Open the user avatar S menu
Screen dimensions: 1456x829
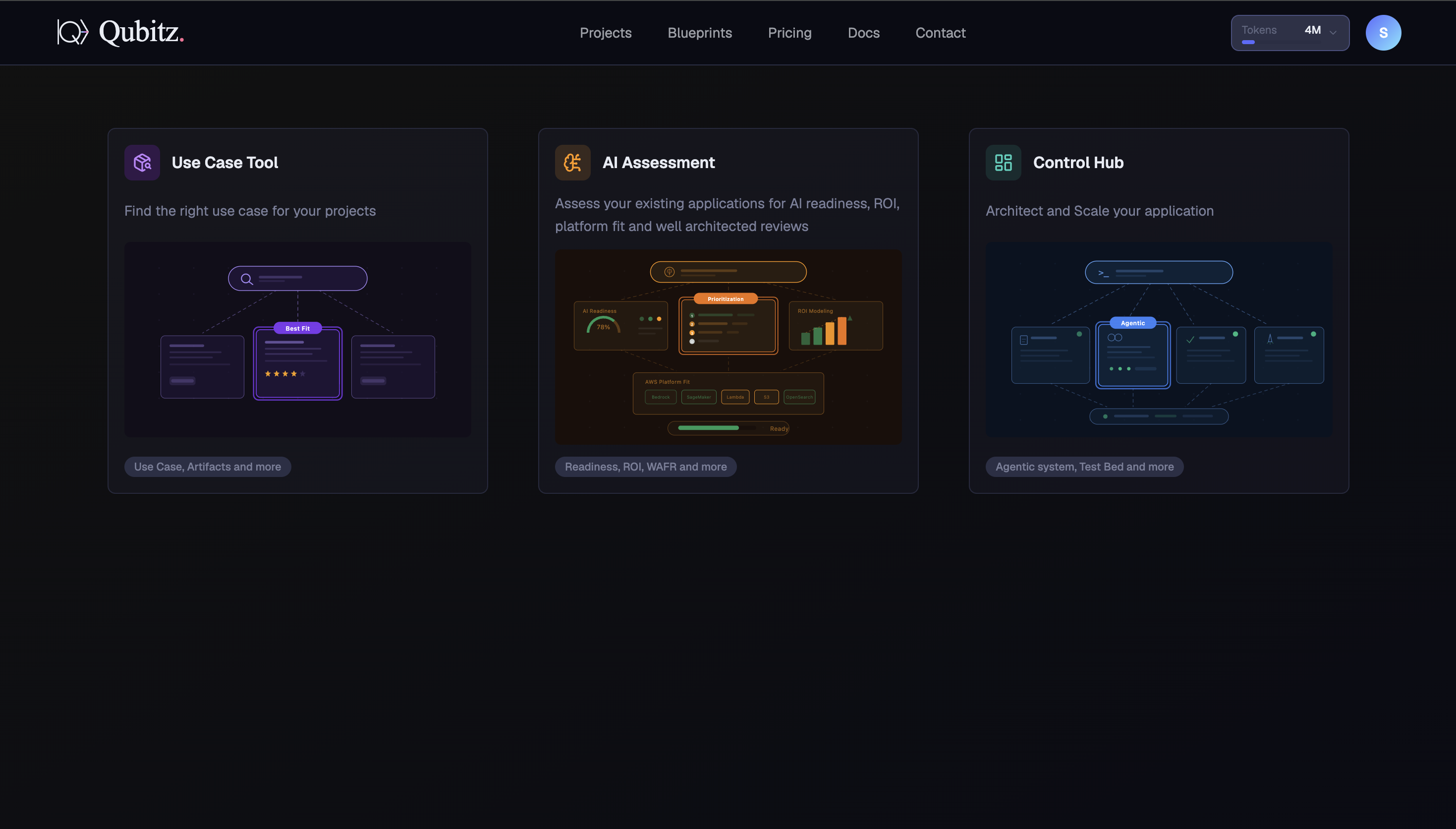click(x=1383, y=33)
